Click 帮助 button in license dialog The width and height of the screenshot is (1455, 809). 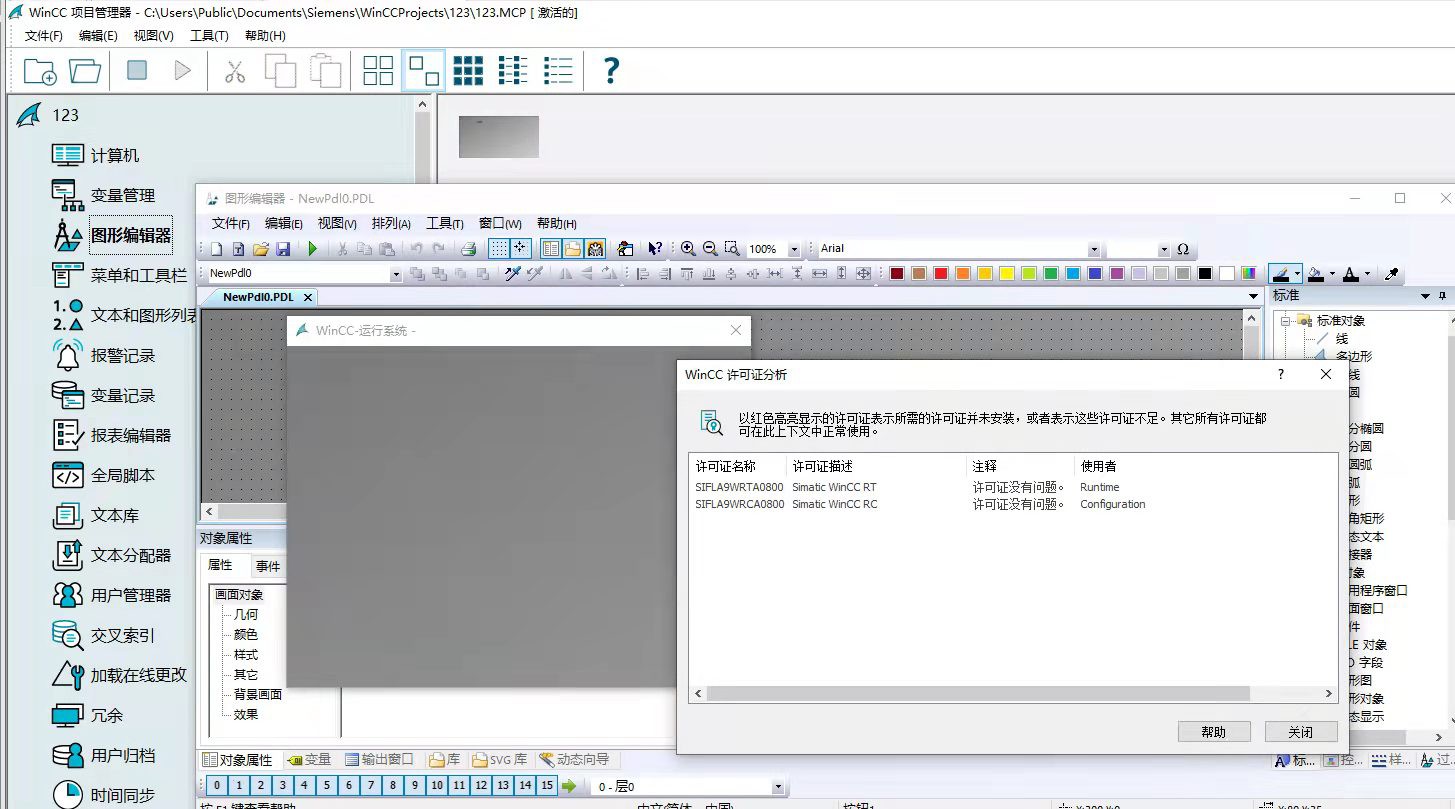[1214, 732]
